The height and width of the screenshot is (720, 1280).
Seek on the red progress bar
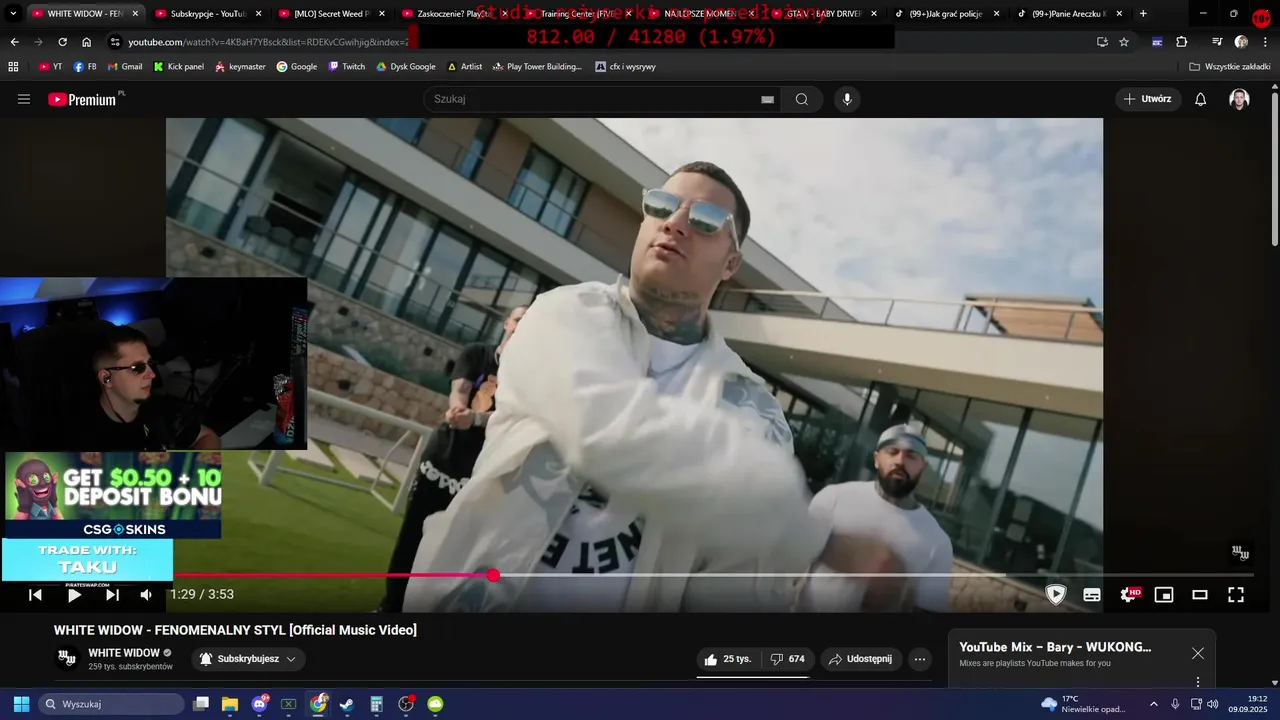pos(714,575)
